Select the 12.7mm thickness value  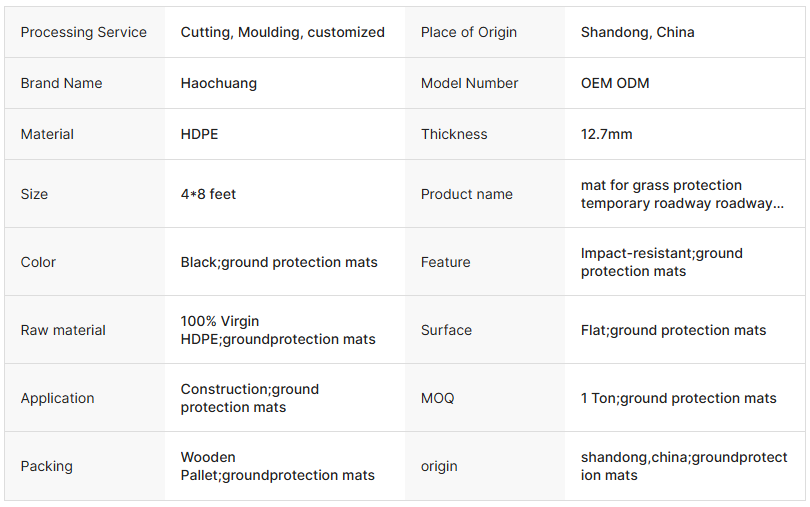pos(606,134)
